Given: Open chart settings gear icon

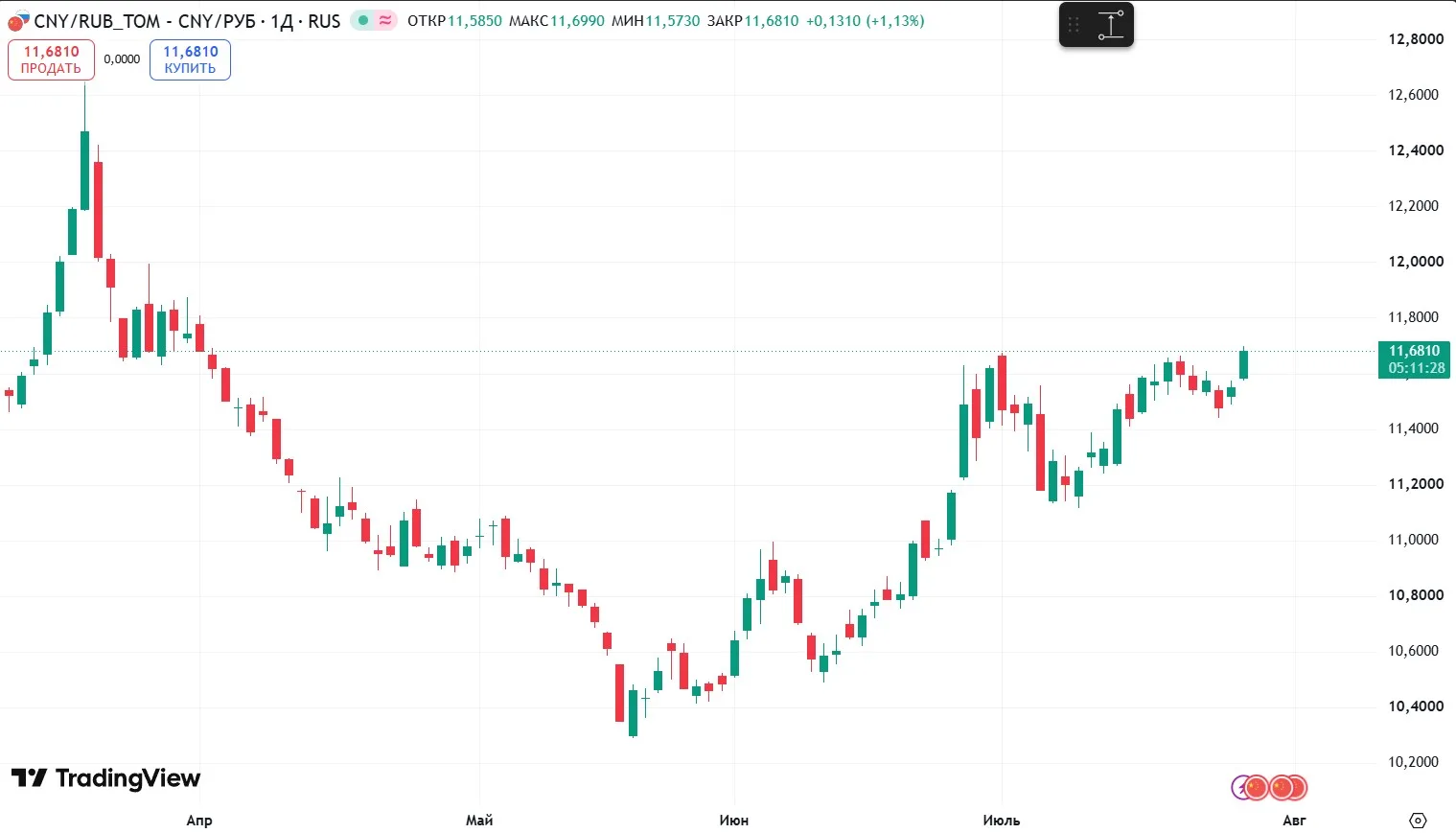Looking at the screenshot, I should coord(1418,821).
